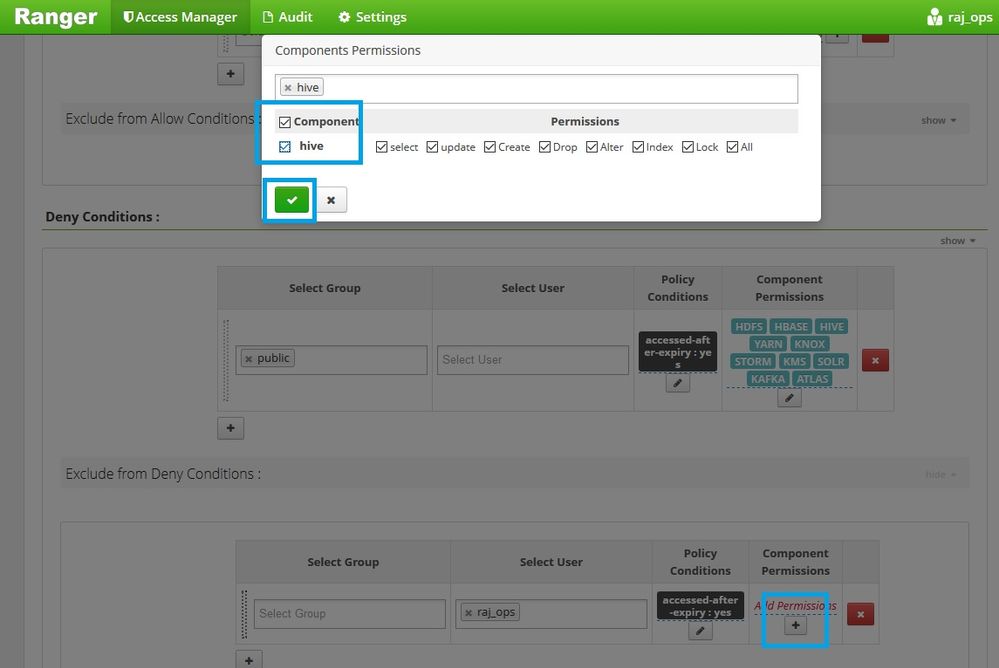Image resolution: width=999 pixels, height=668 pixels.
Task: Click the KMS permission tag
Action: pyautogui.click(x=794, y=361)
